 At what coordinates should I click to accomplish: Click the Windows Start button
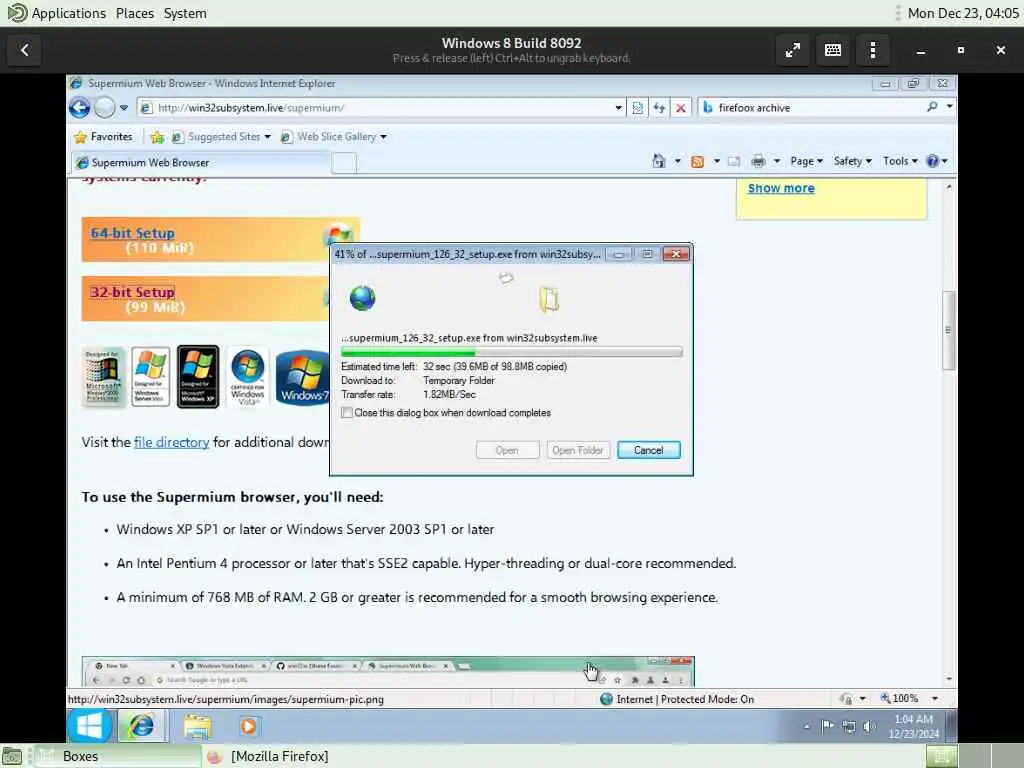89,726
